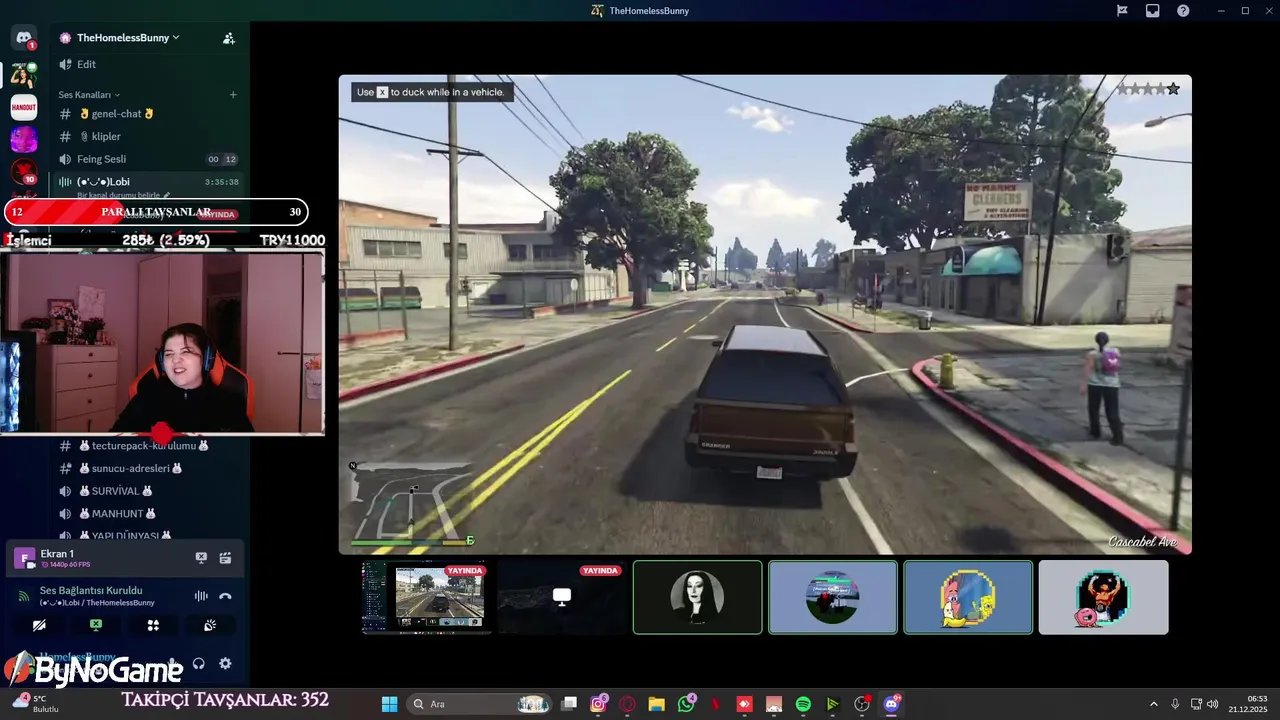This screenshot has width=1280, height=720.
Task: Open File Explorer from the taskbar
Action: pos(656,704)
